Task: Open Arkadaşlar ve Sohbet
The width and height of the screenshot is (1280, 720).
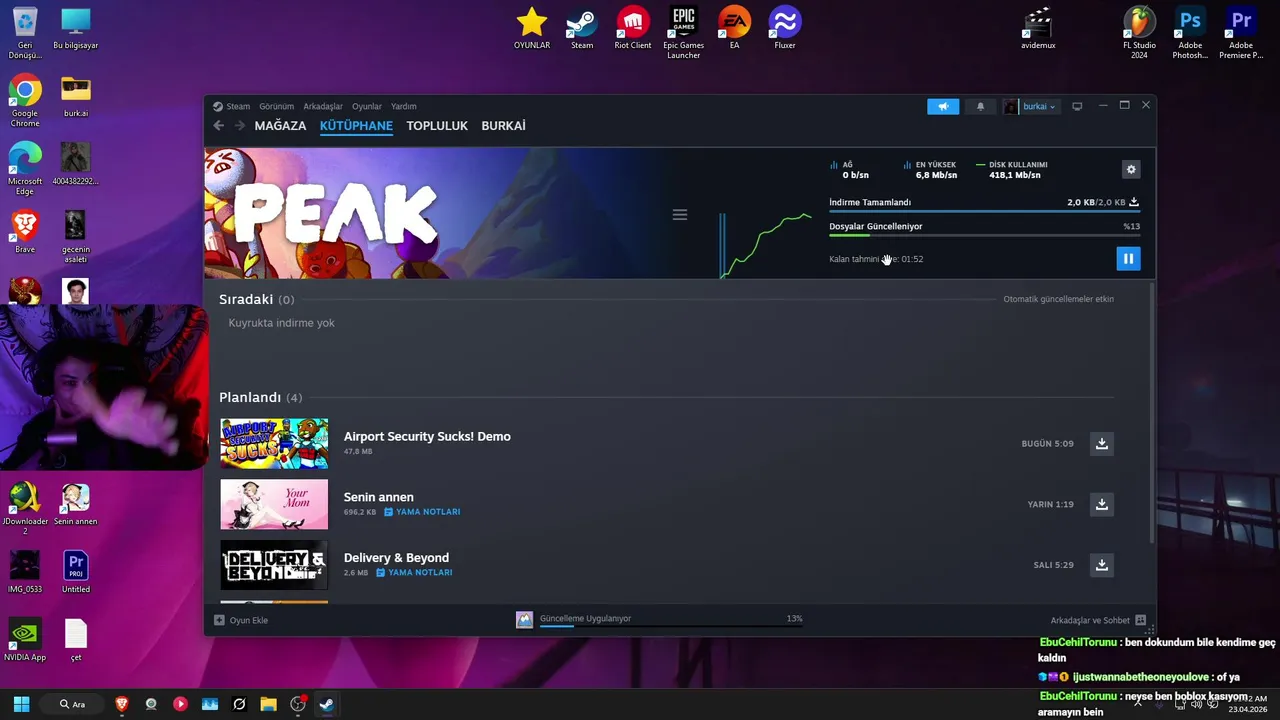Action: pos(1098,620)
